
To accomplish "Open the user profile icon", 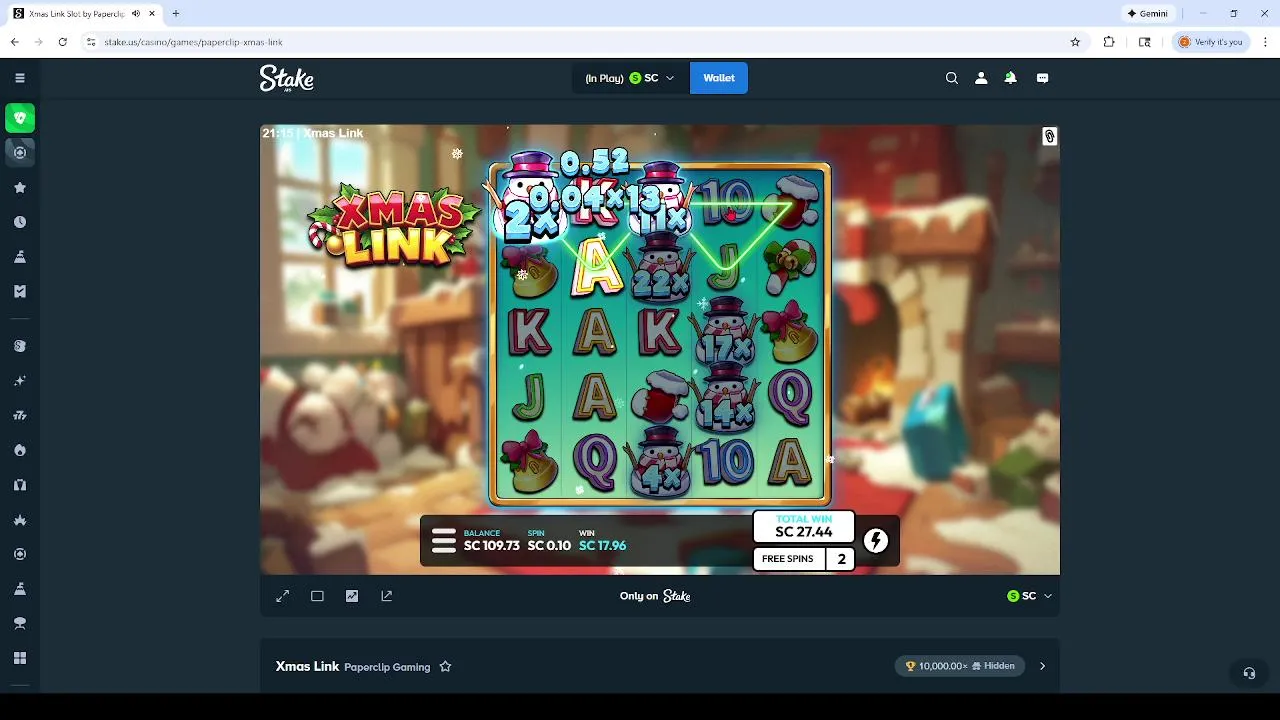I will [981, 78].
